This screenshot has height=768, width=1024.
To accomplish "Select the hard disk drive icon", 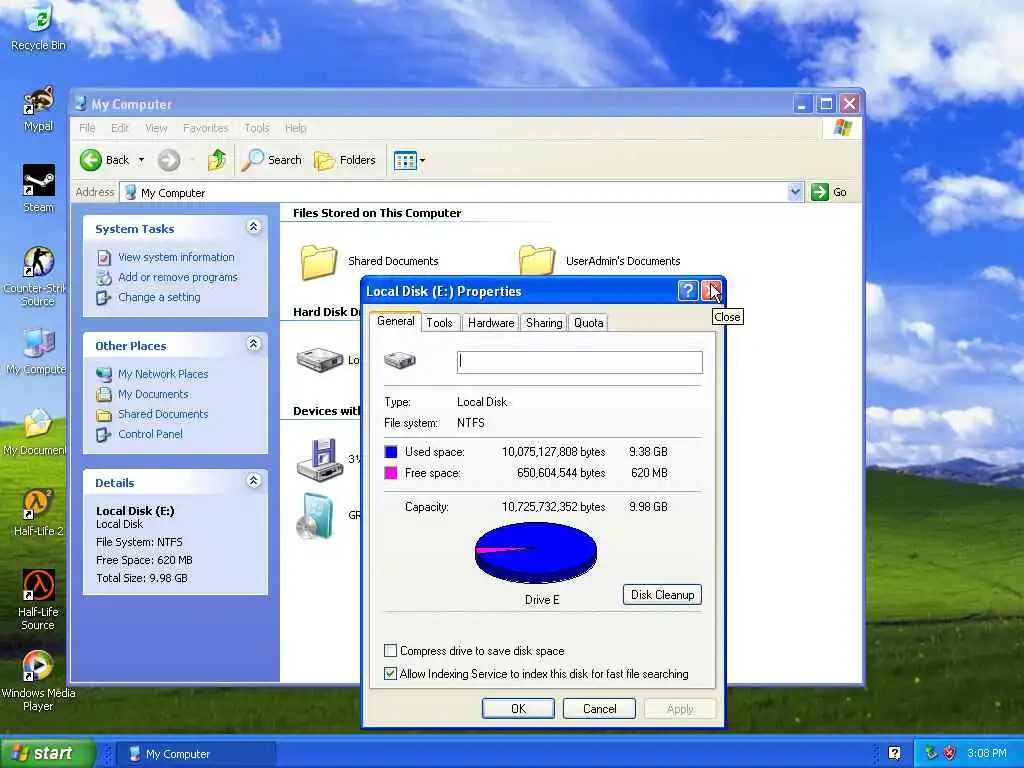I will click(319, 359).
